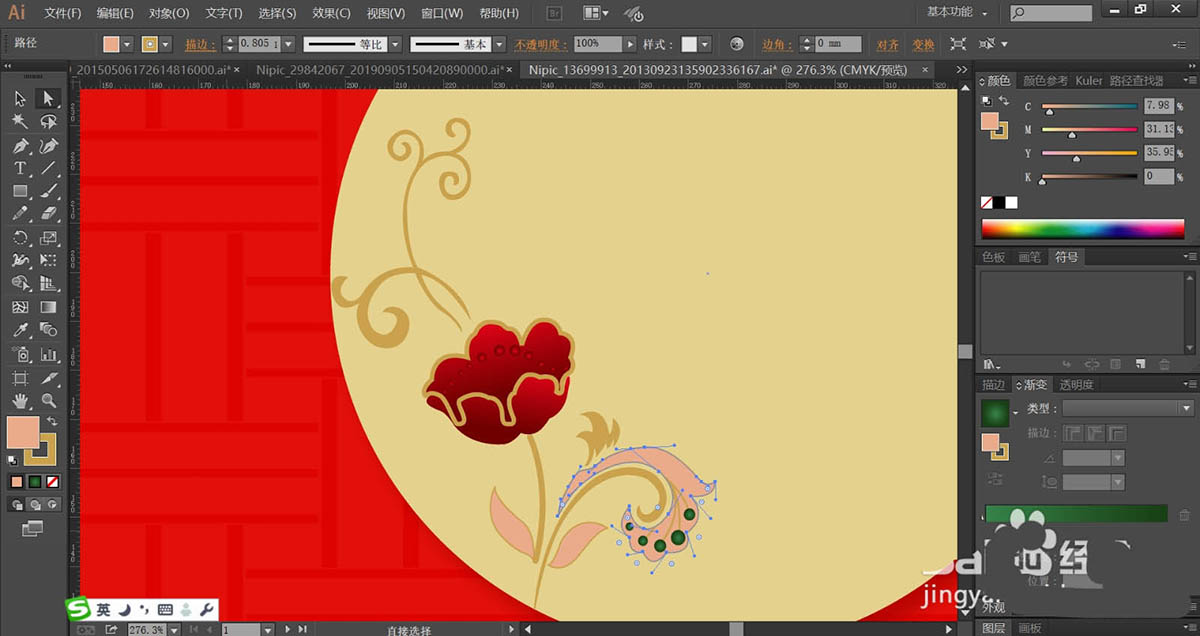Click the Mesh tool

tap(20, 307)
